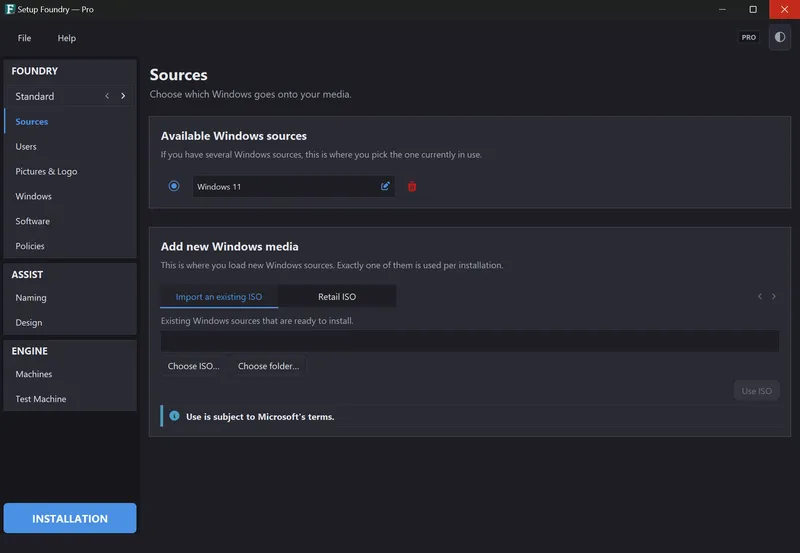Click the FOUNDRY section header
800x553 pixels.
(35, 71)
